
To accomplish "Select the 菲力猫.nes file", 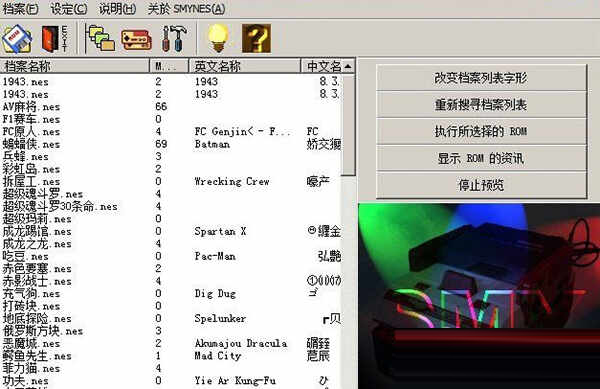I will pos(31,368).
